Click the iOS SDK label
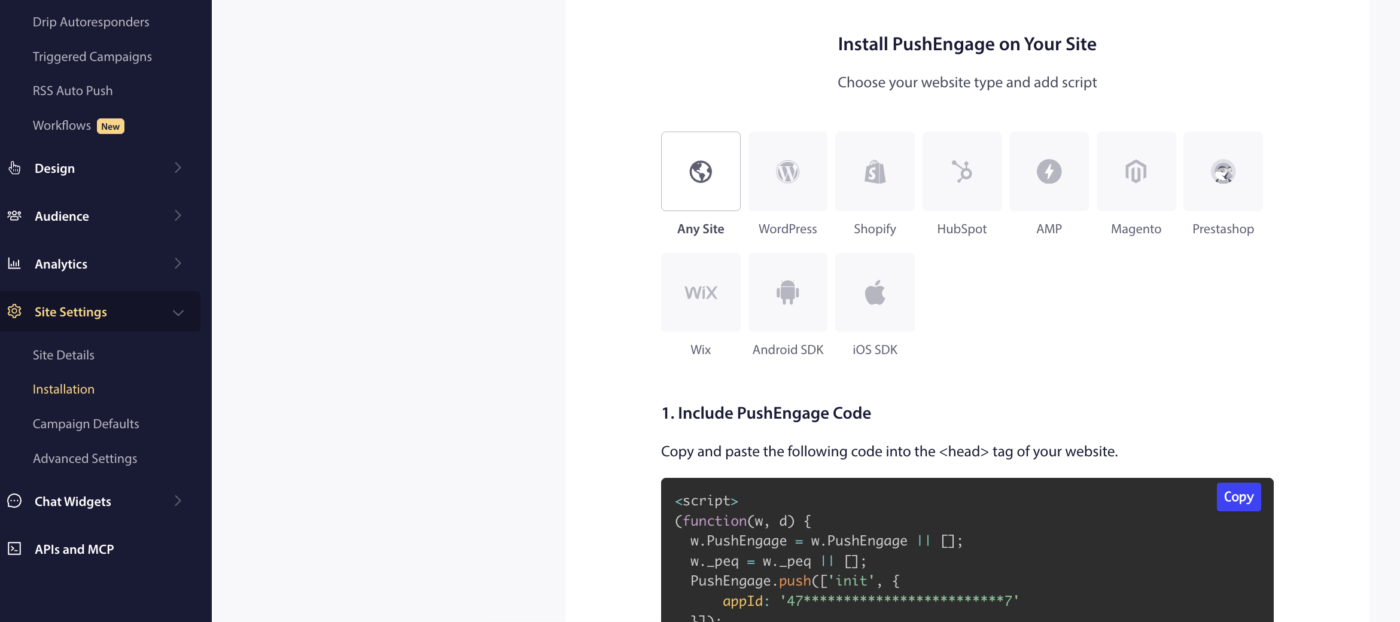This screenshot has height=622, width=1400. point(875,350)
